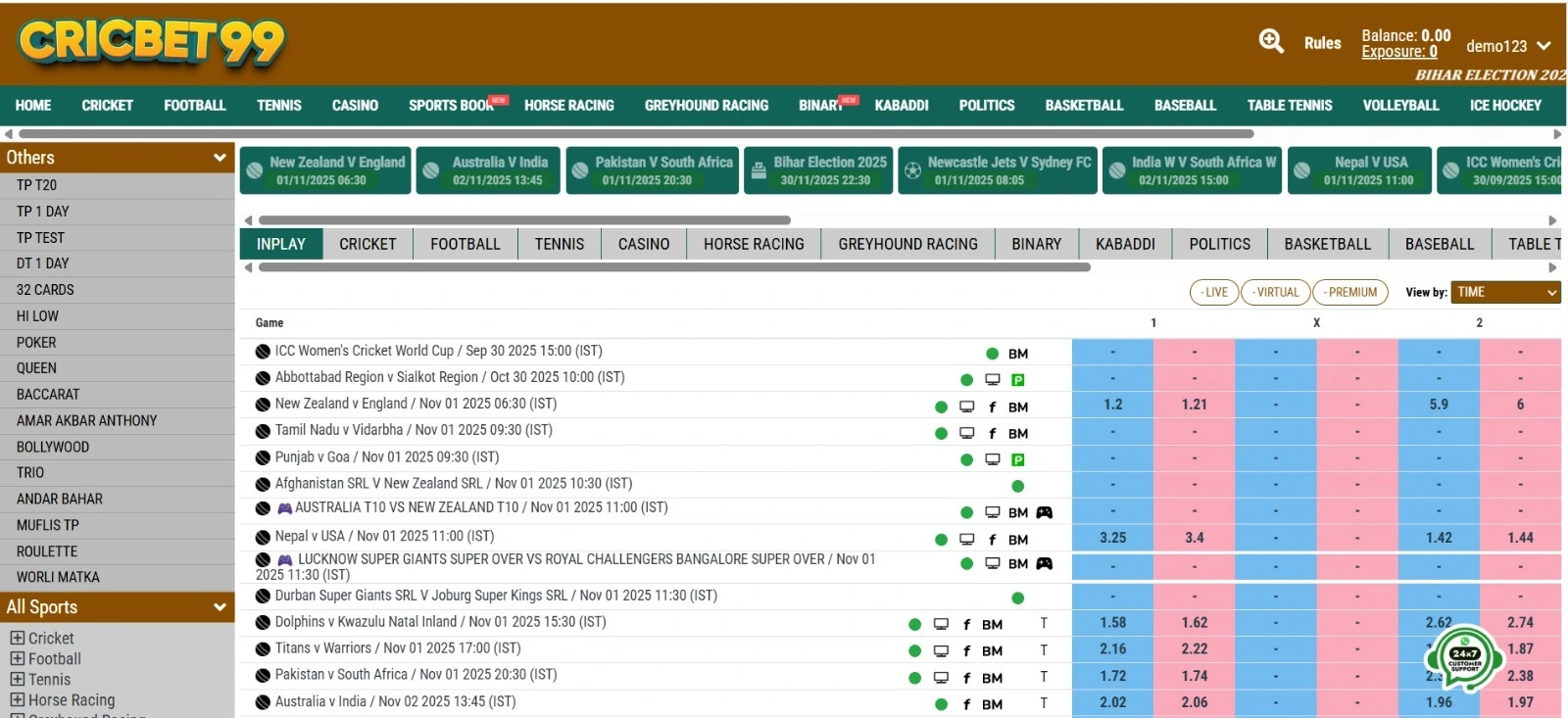The width and height of the screenshot is (1568, 718).
Task: Open the View by TIME dropdown
Action: click(x=1505, y=292)
